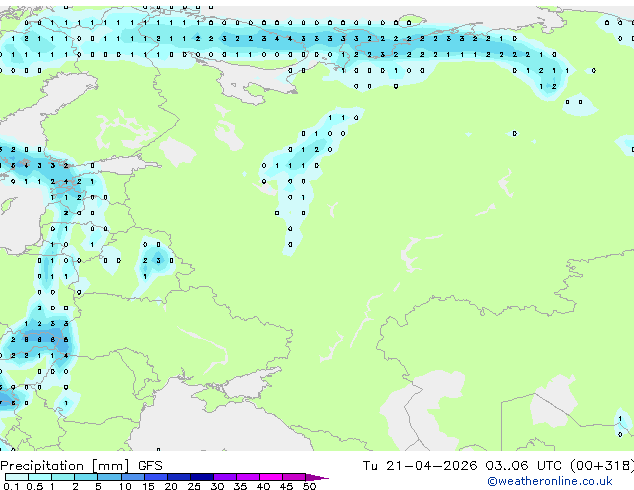
Task: Choose the legend swatch between 45 and 50
Action: [294, 477]
